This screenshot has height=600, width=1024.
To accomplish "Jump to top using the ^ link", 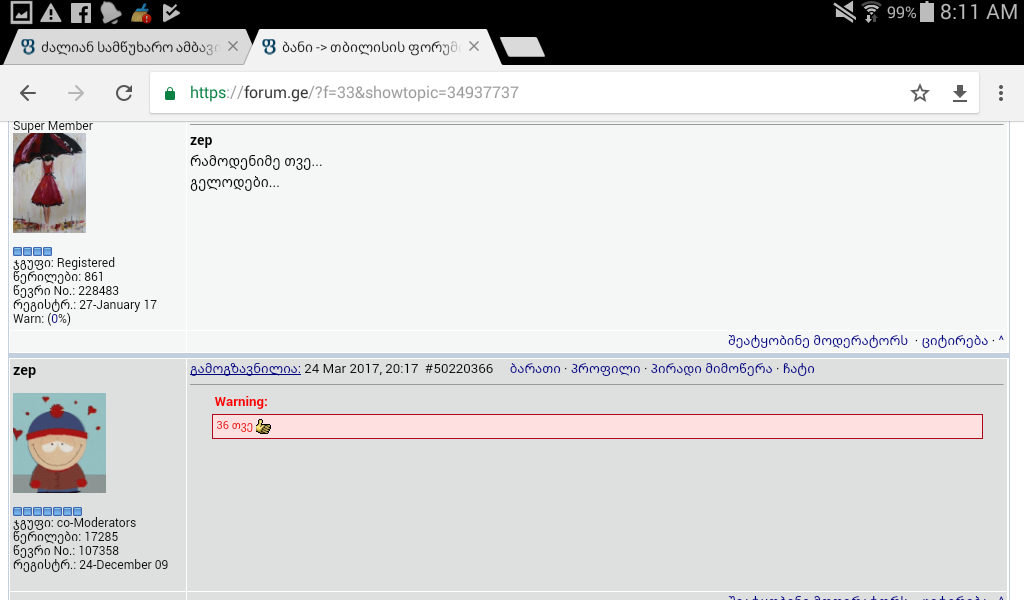I will pos(1001,339).
